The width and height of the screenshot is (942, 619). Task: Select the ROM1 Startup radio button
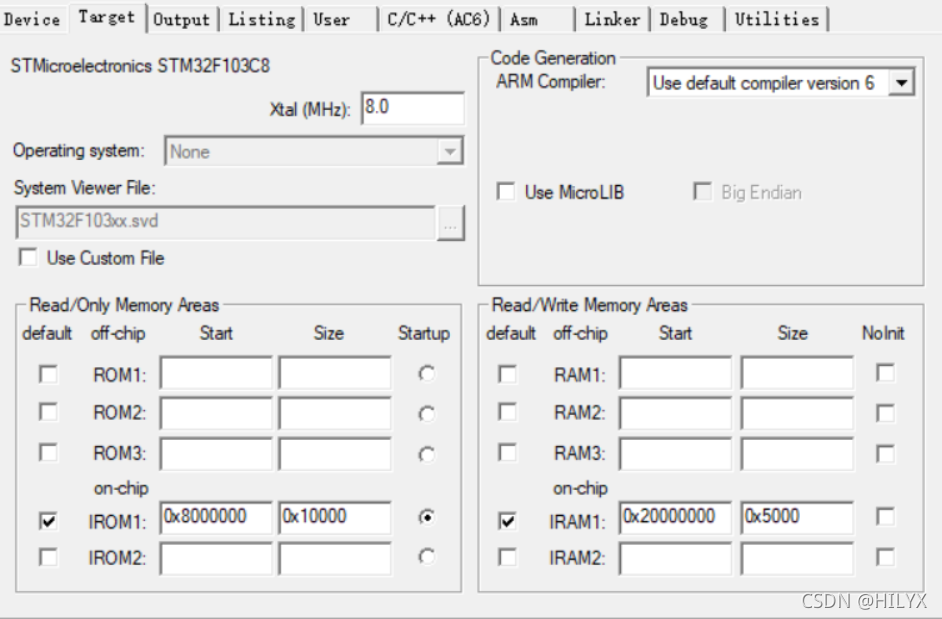pyautogui.click(x=427, y=374)
